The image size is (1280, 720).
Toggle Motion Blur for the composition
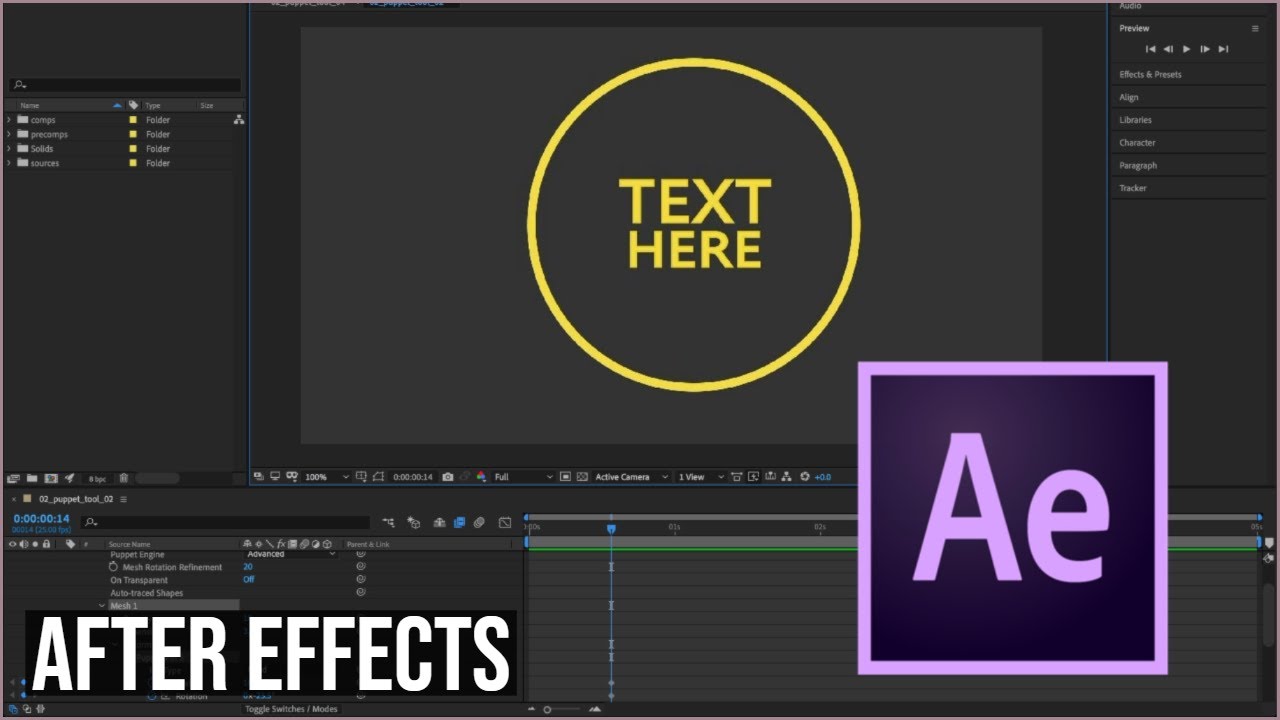click(480, 522)
